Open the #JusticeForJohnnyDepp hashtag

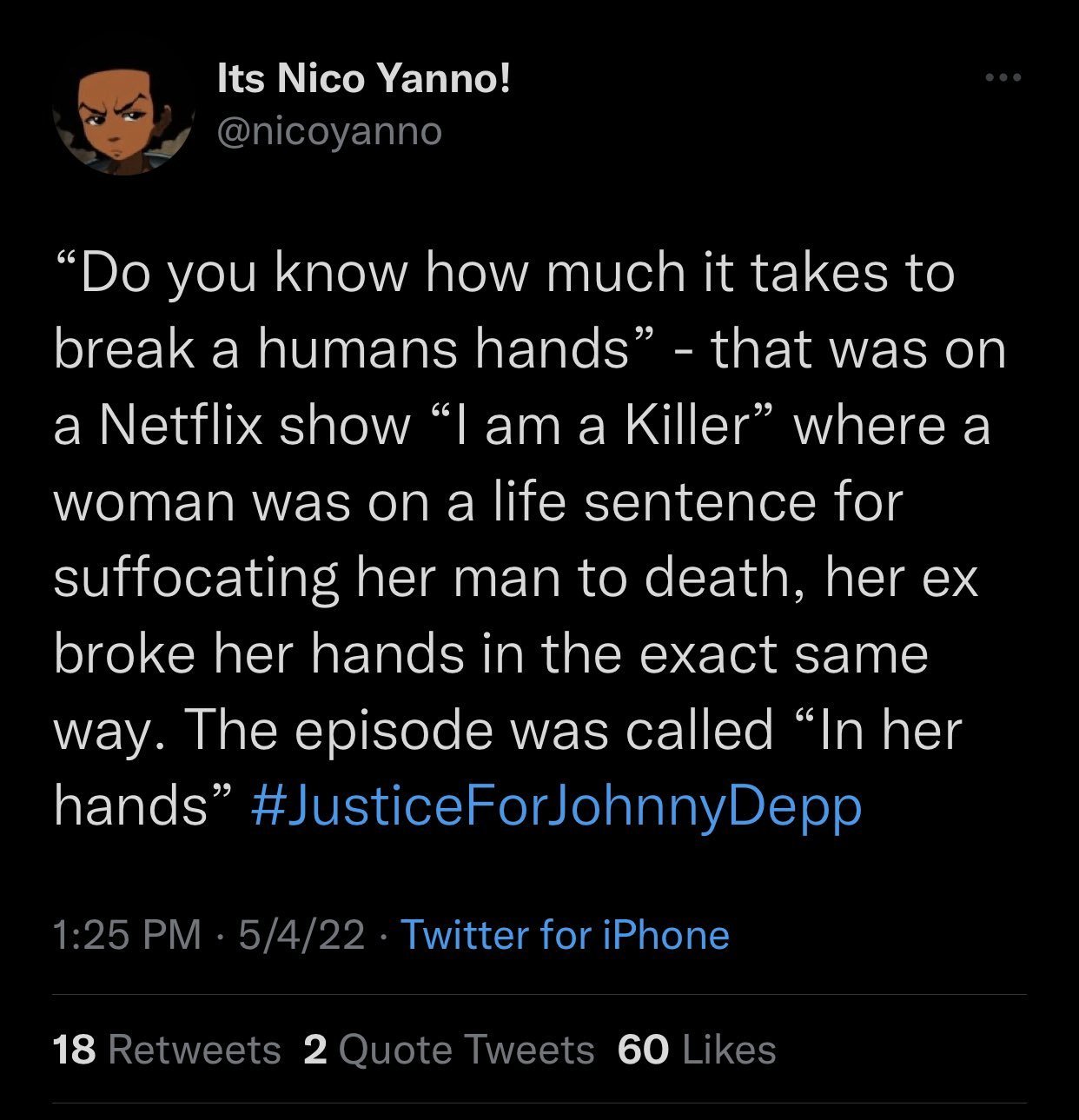556,807
